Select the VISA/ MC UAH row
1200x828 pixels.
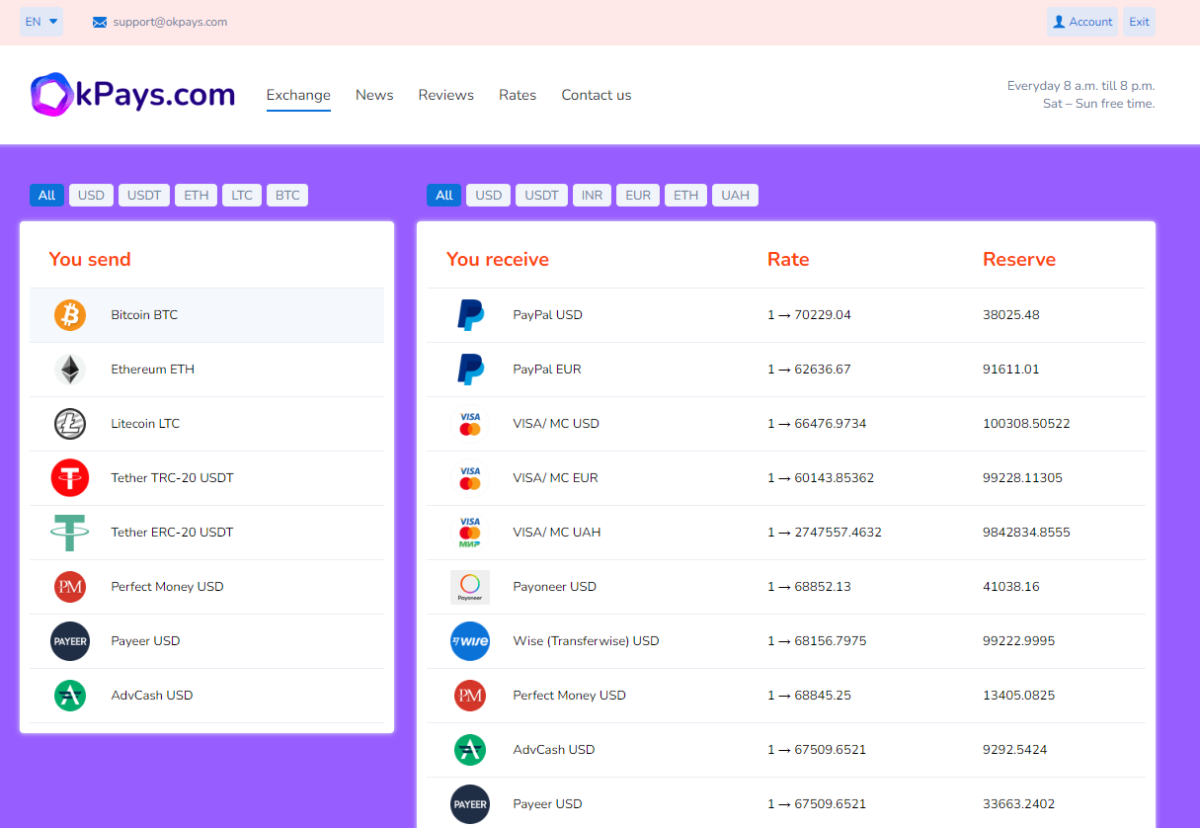coord(786,533)
